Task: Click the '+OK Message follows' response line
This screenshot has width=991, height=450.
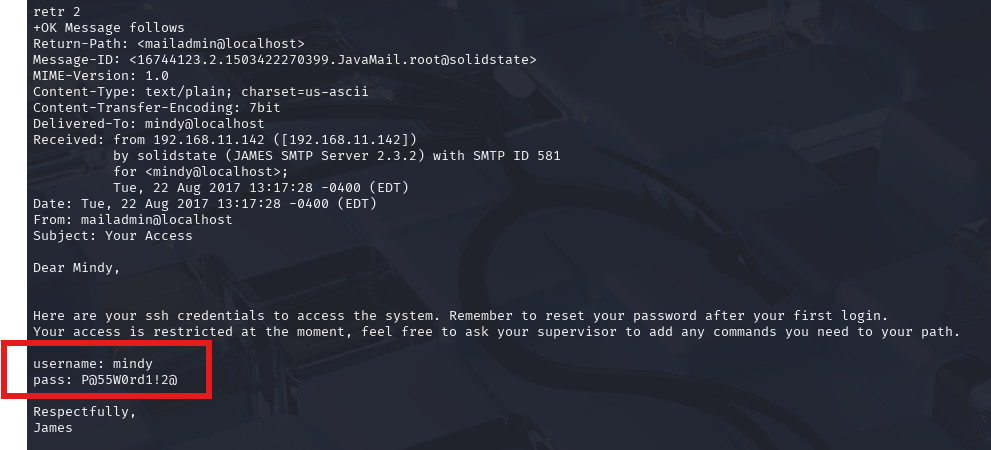Action: pos(109,28)
